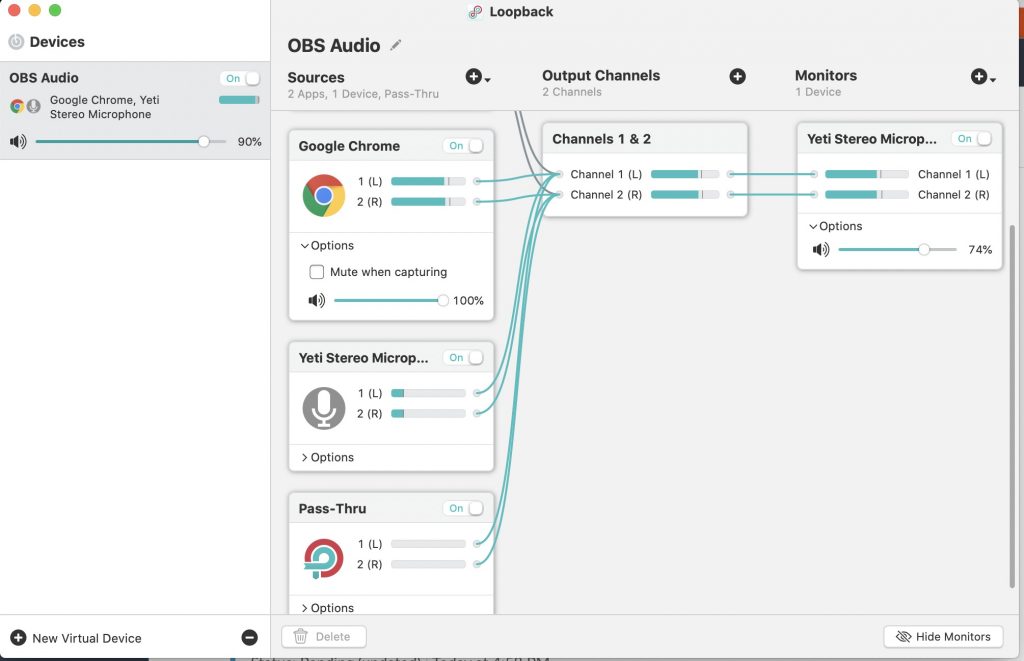Add a monitor with plus icon
The height and width of the screenshot is (661, 1024).
click(983, 76)
